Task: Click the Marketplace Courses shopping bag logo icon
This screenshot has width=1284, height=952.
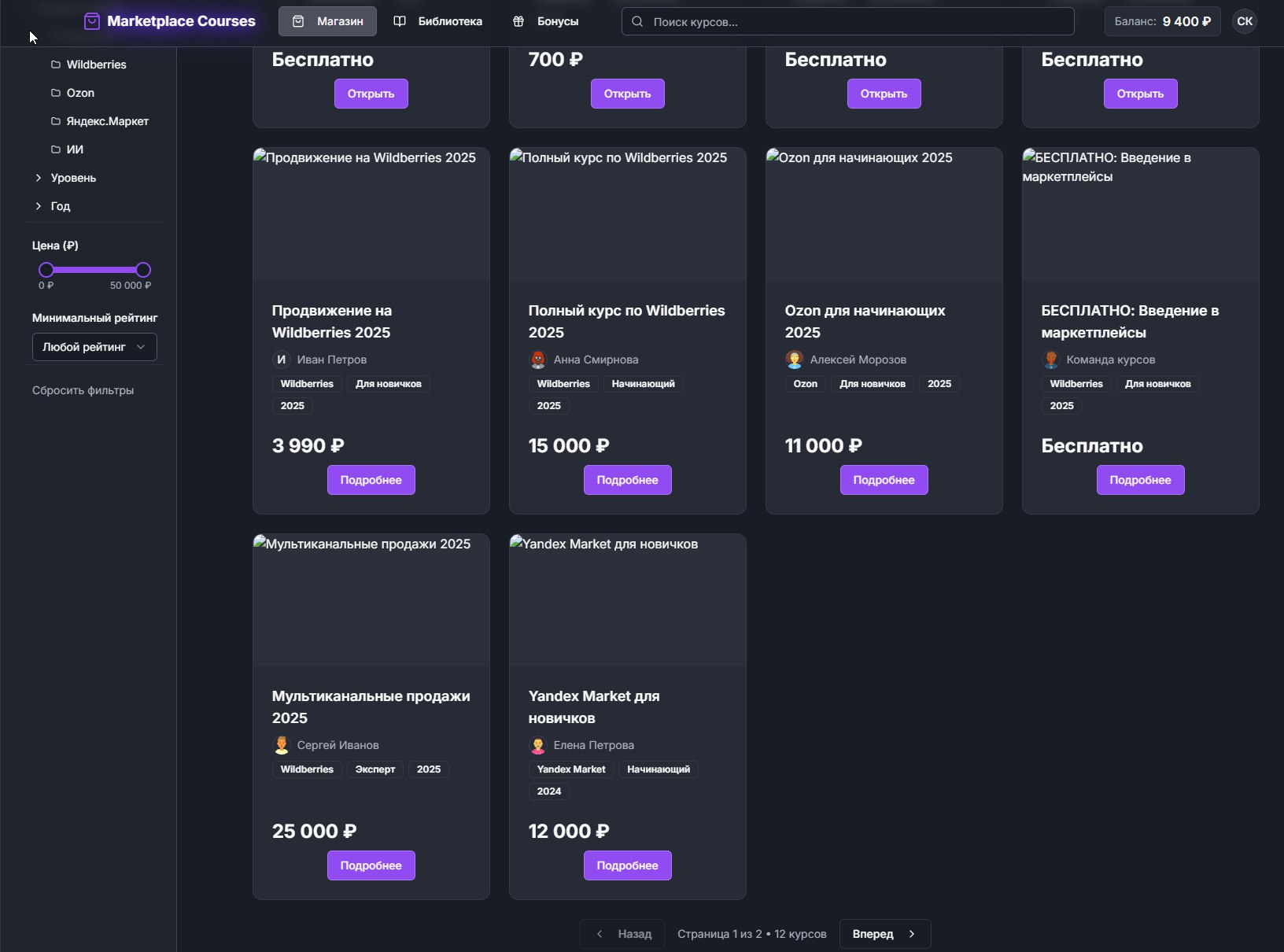Action: point(92,21)
